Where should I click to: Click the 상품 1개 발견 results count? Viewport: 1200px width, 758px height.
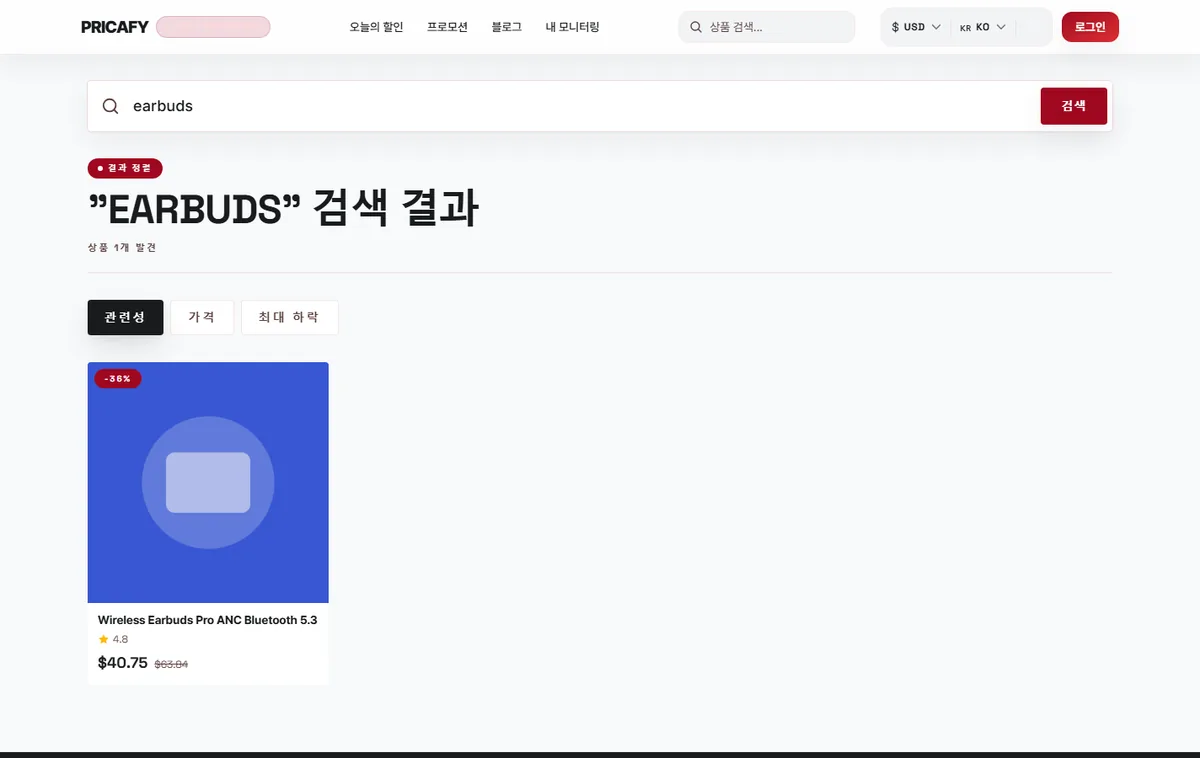(122, 247)
